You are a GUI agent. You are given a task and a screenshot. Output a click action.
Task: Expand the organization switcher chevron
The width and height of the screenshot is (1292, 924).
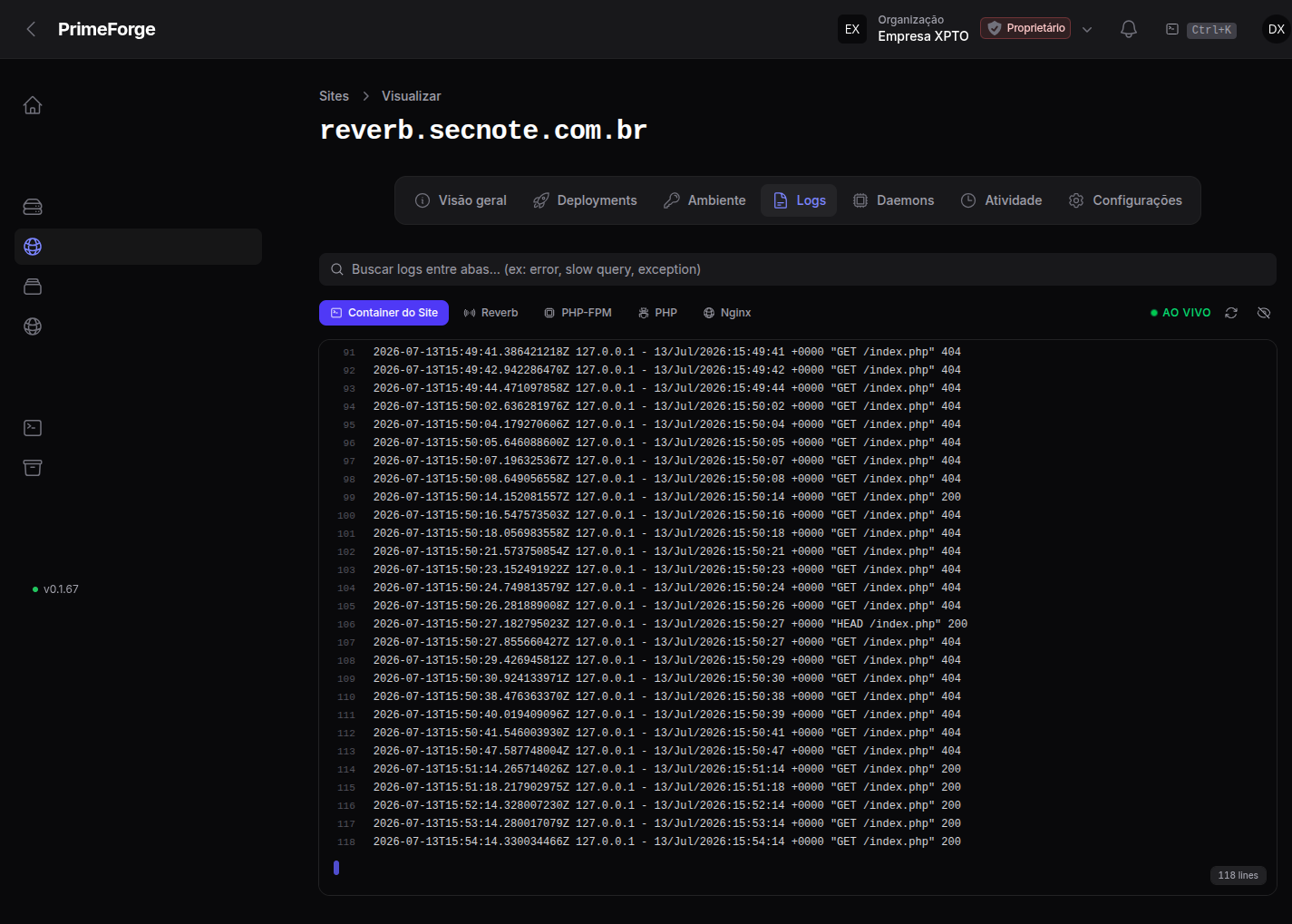[1087, 30]
